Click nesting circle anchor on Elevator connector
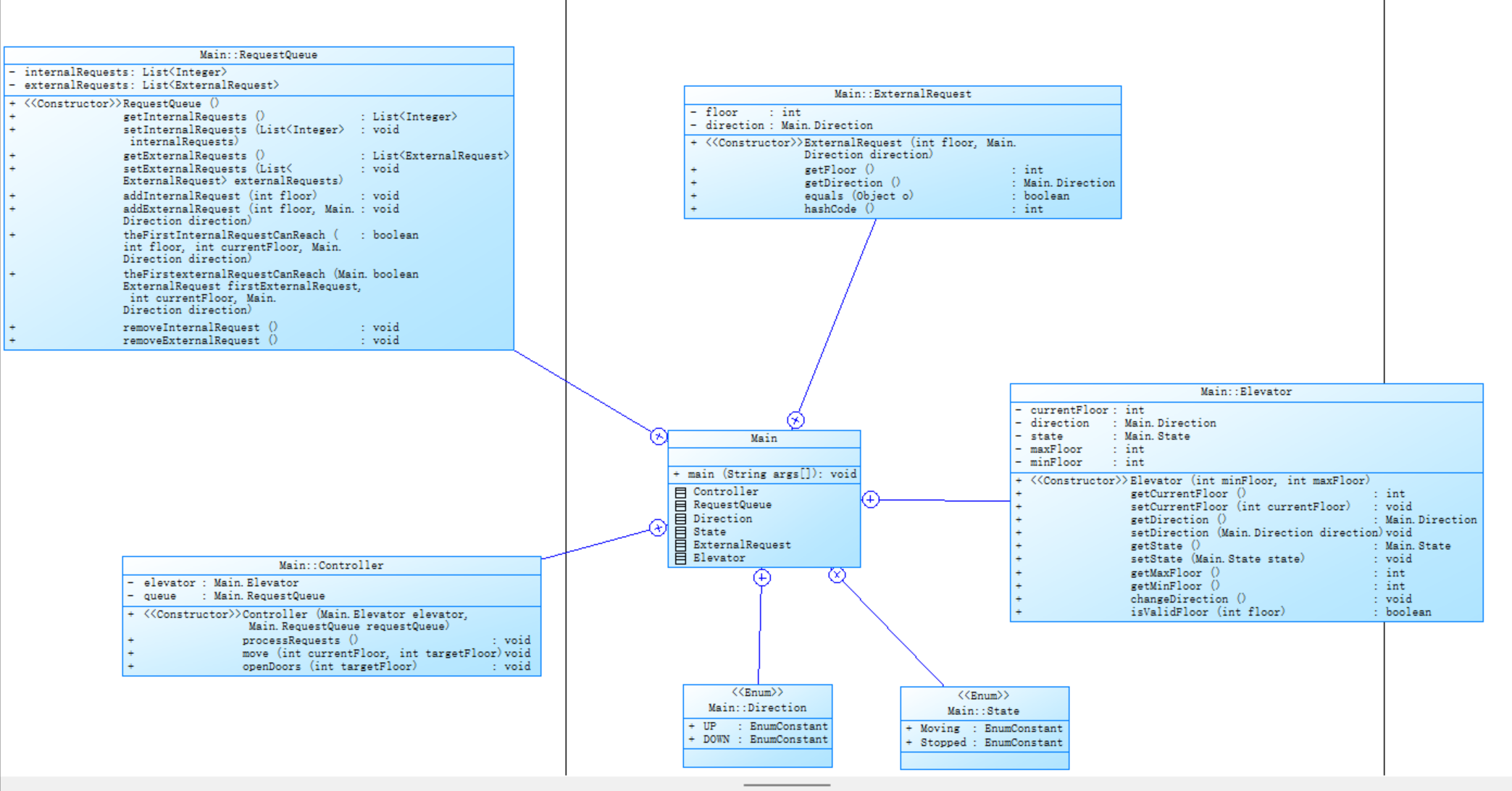 tap(871, 500)
